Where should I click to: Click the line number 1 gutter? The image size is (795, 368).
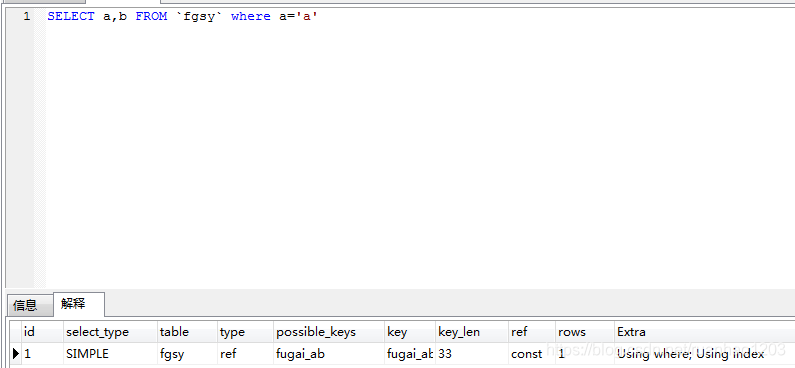click(26, 16)
